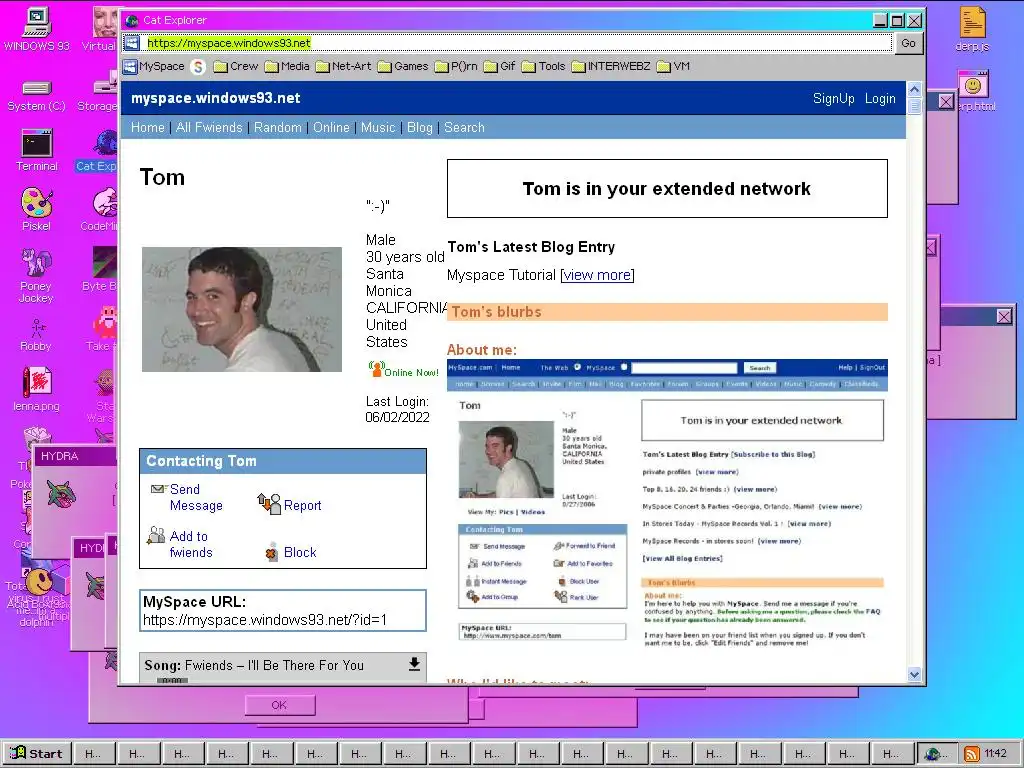Open the Tools bookmarks folder
This screenshot has width=1024, height=768.
pos(543,66)
